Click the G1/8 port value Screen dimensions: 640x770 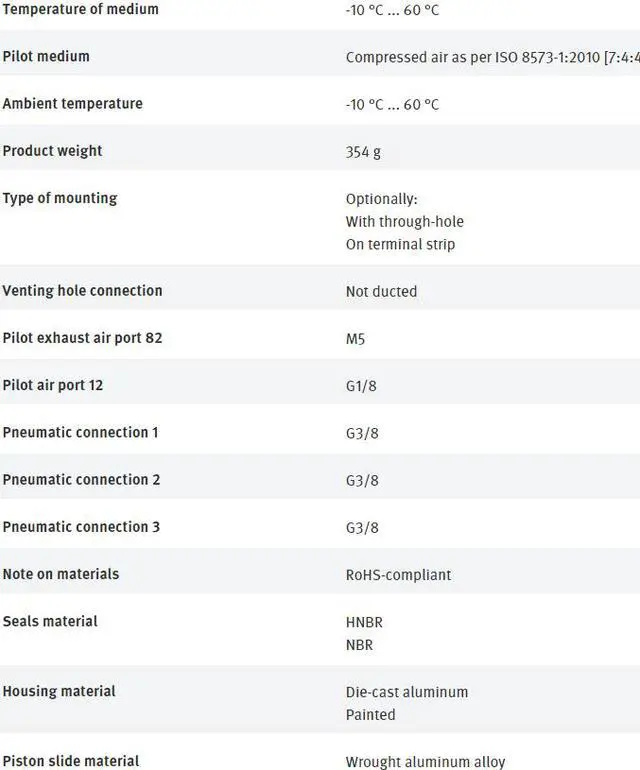(362, 386)
